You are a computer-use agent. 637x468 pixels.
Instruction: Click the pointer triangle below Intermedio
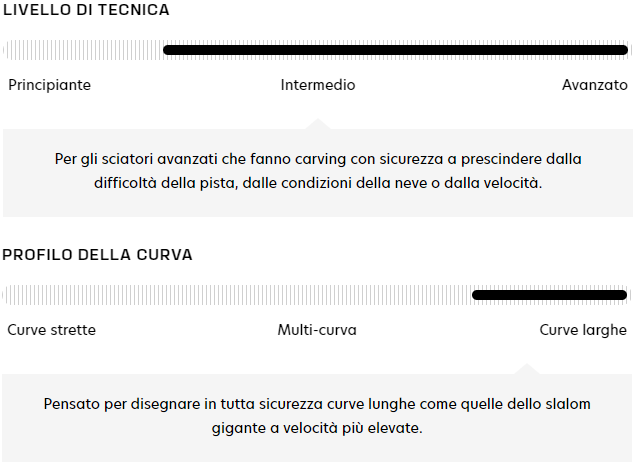[318, 124]
